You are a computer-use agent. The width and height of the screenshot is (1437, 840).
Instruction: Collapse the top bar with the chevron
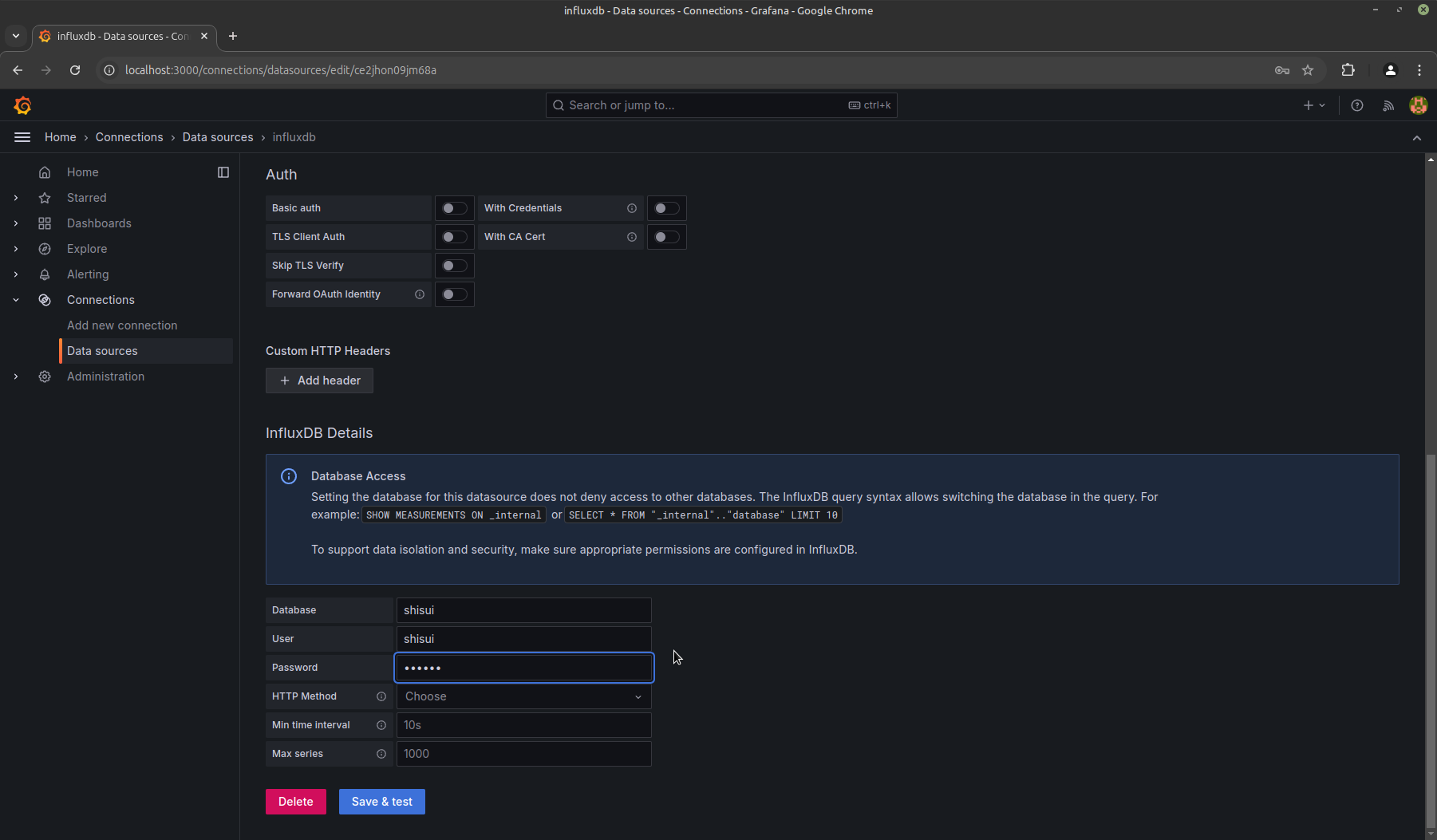click(x=1417, y=138)
